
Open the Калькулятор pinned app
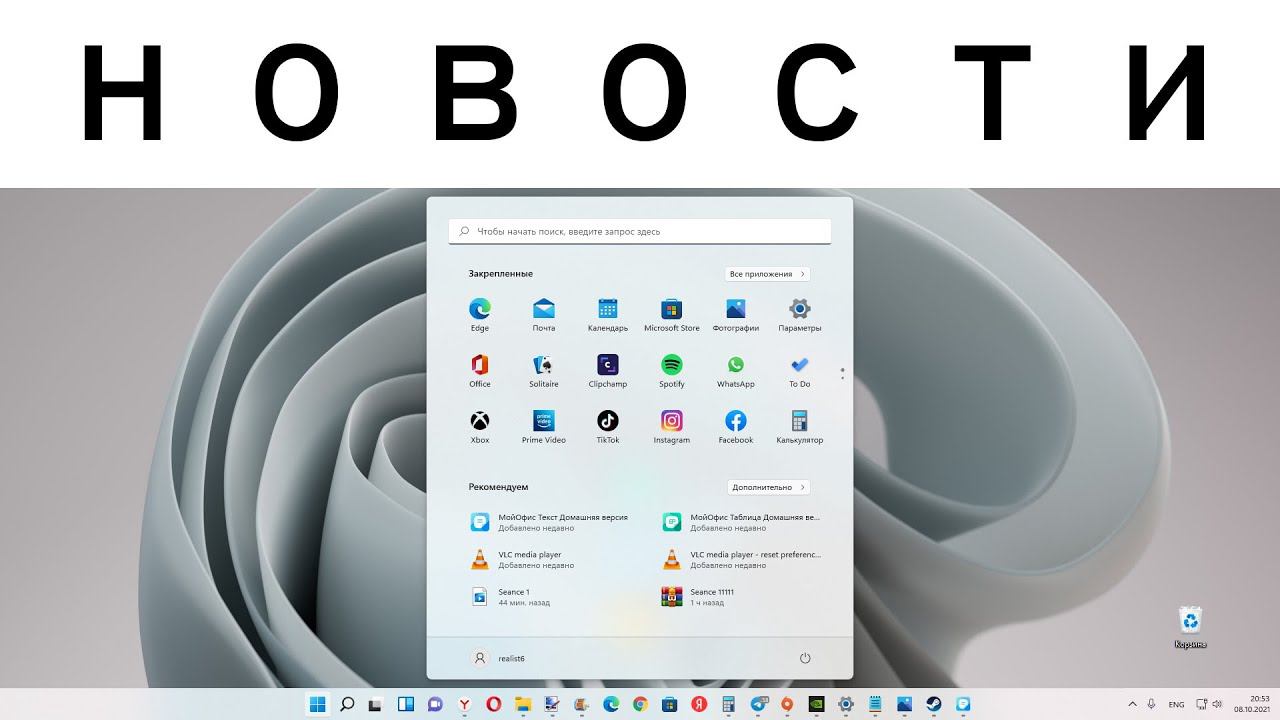tap(800, 426)
